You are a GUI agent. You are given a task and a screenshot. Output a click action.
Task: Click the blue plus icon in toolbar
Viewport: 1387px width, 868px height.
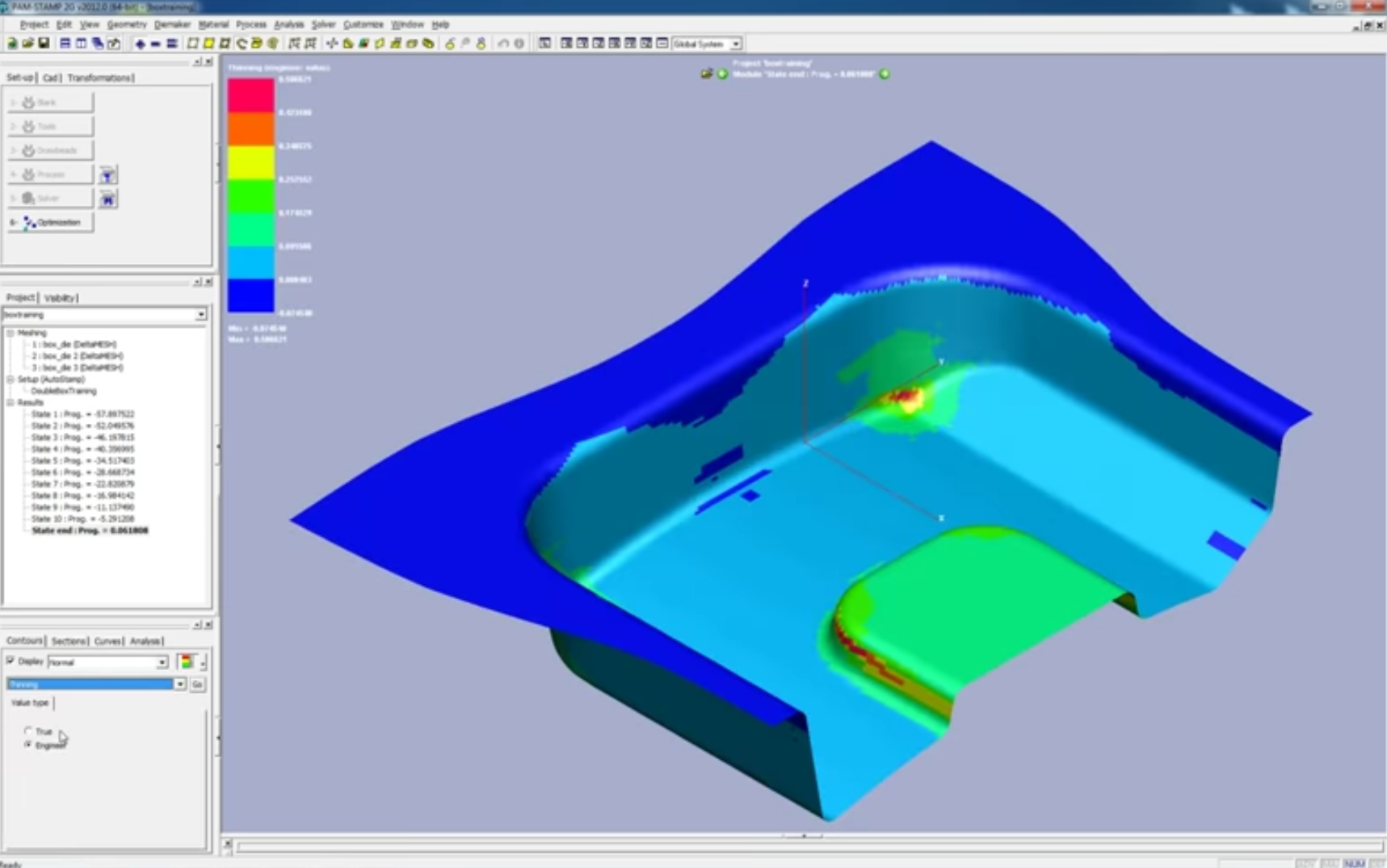[x=140, y=44]
